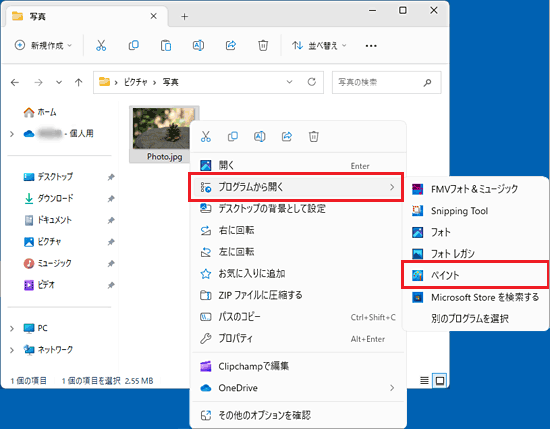The image size is (550, 429).
Task: Choose デスクトップの背景として設定
Action: click(x=298, y=209)
